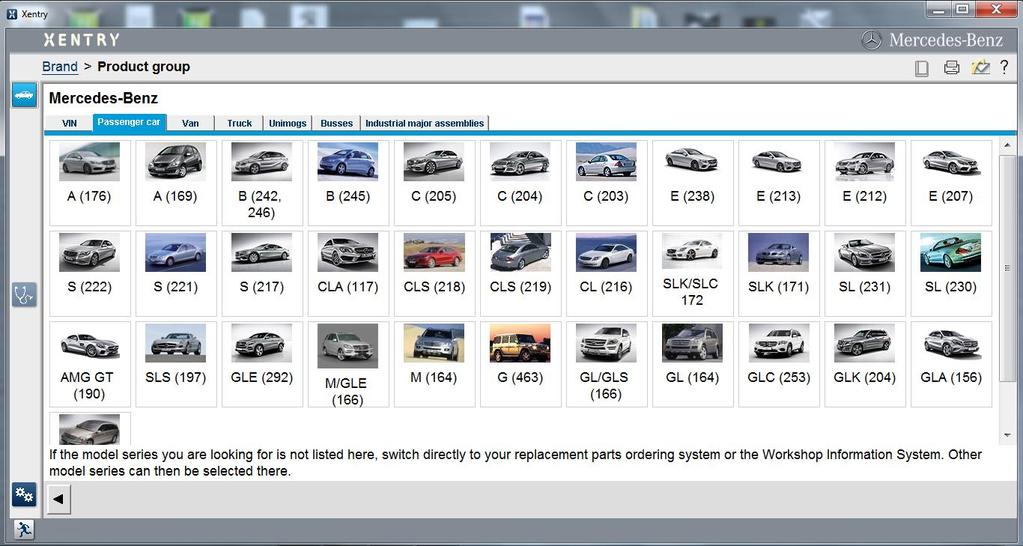This screenshot has width=1023, height=546.
Task: Select the GLK (204) model tile
Action: pos(864,364)
